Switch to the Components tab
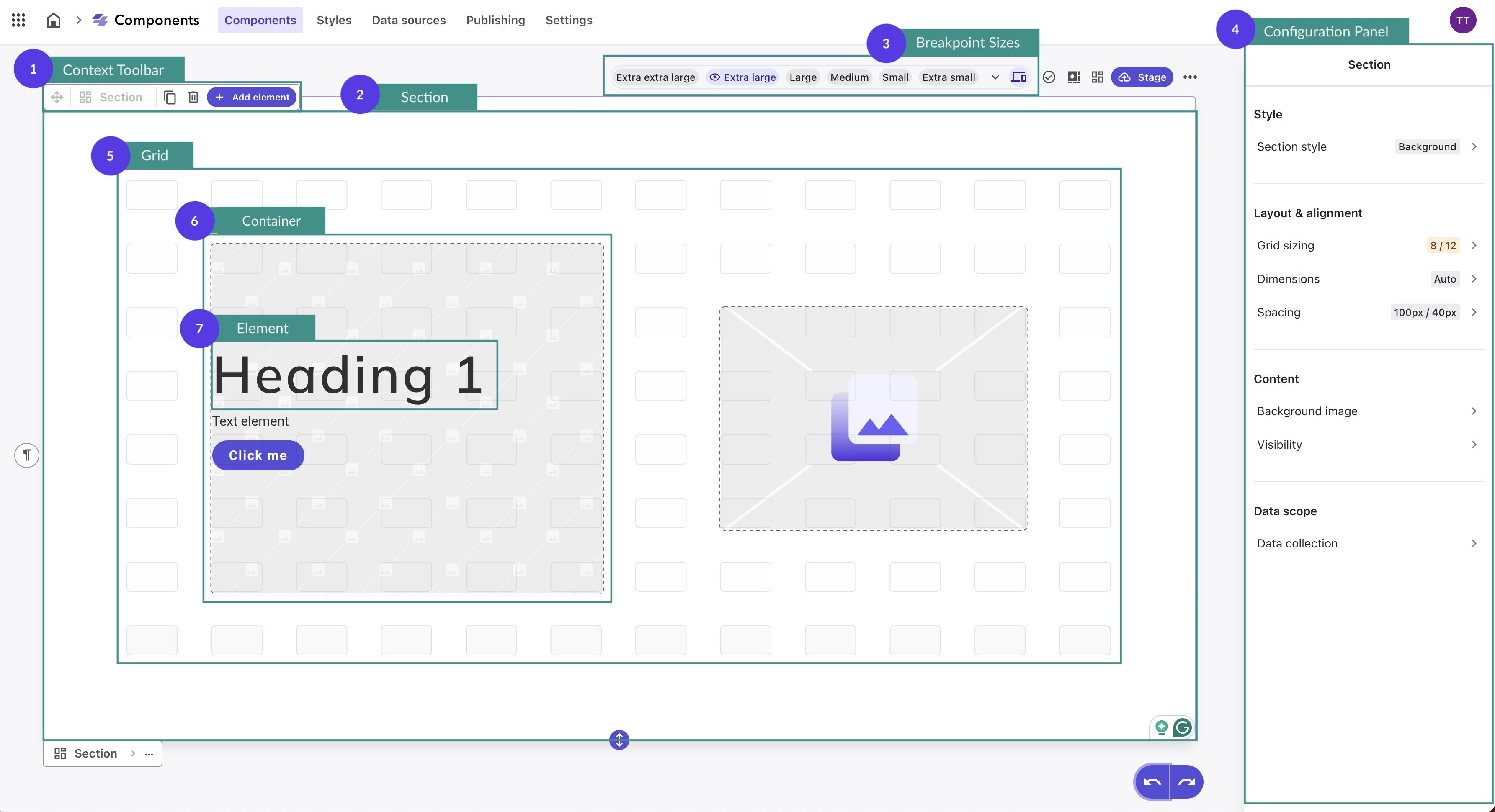Viewport: 1495px width, 812px height. tap(260, 20)
